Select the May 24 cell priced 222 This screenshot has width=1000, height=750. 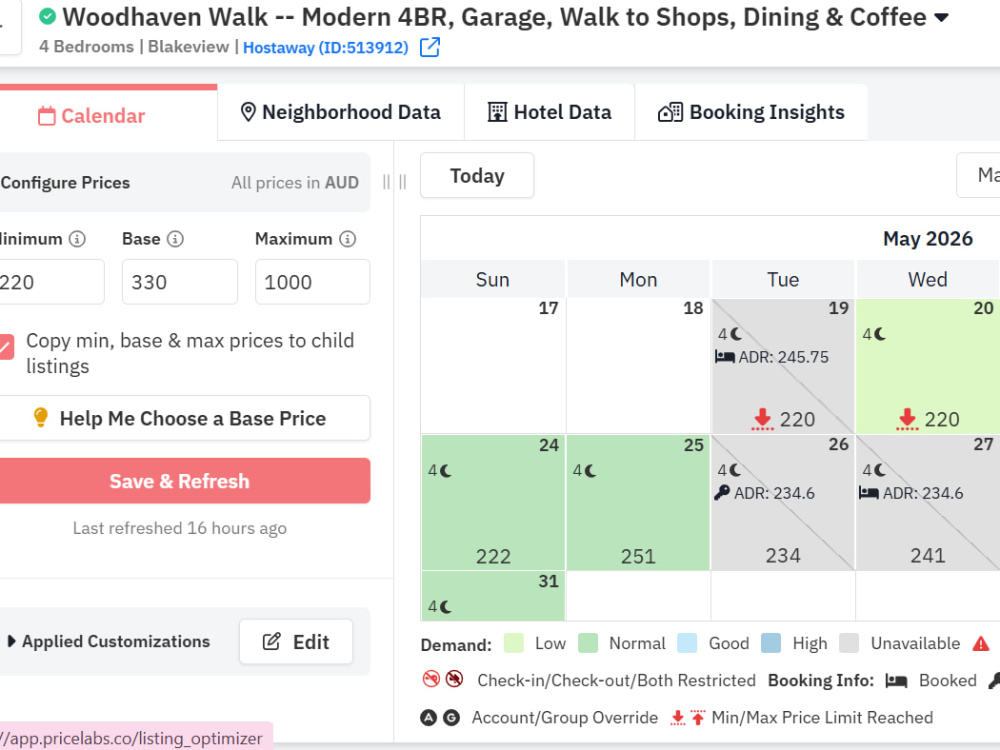(493, 503)
